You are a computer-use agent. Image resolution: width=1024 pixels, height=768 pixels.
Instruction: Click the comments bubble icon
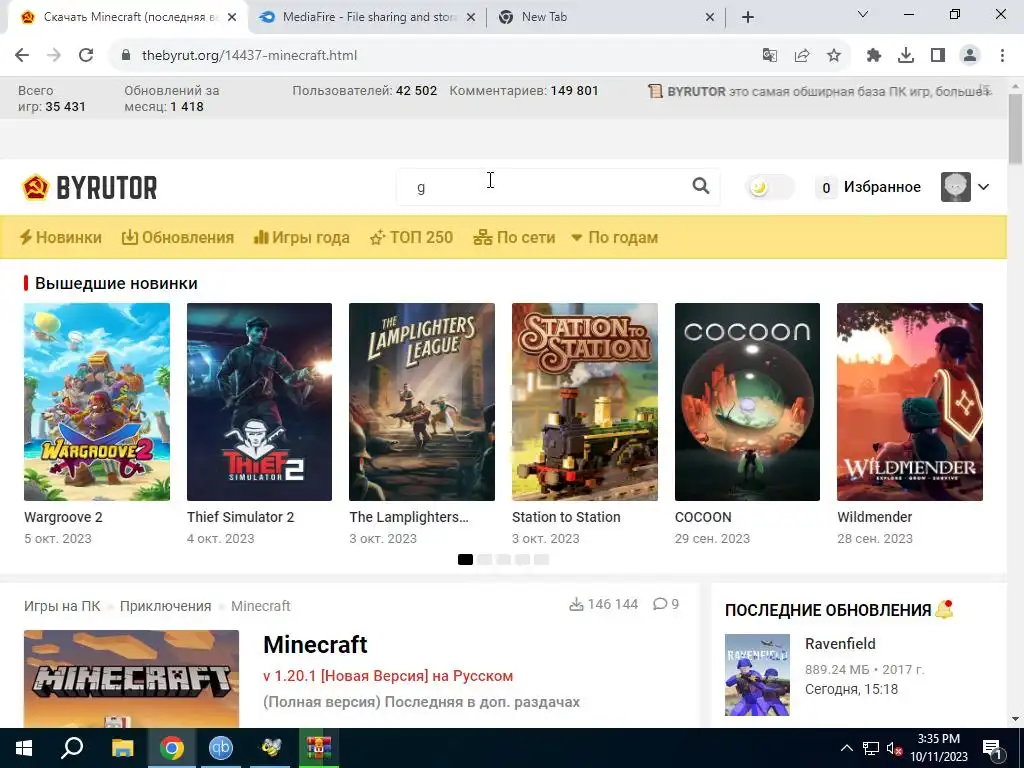coord(660,604)
